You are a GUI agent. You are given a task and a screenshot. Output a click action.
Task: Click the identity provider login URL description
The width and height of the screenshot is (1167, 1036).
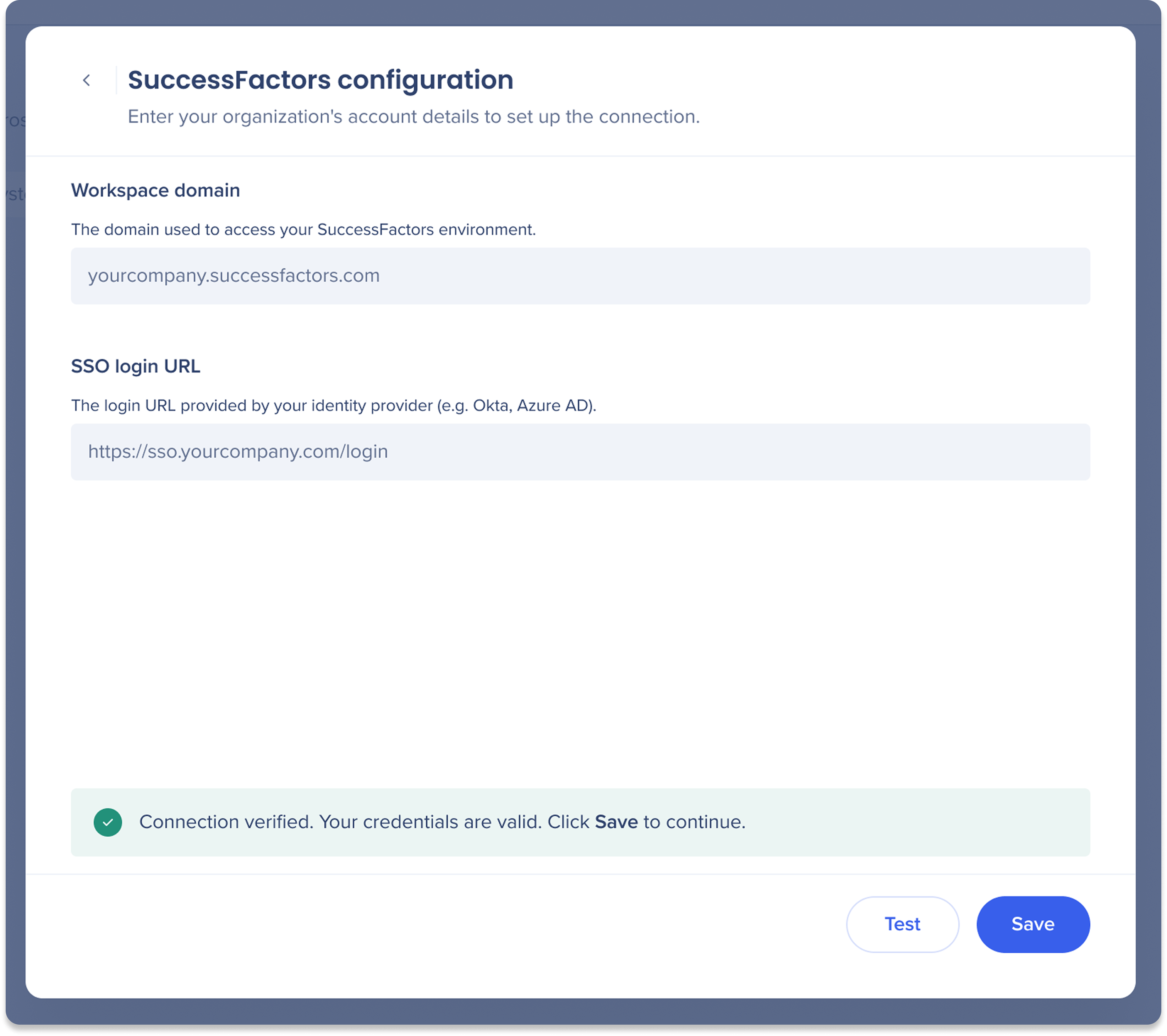click(x=333, y=405)
